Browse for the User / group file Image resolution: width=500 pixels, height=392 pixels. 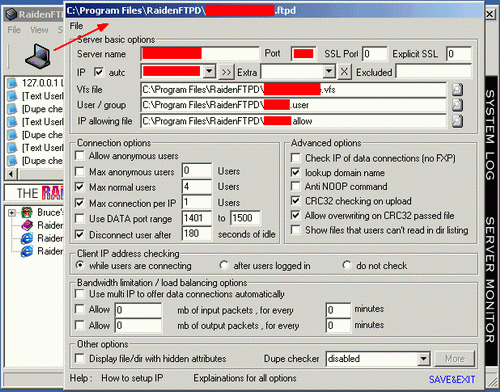(x=457, y=105)
